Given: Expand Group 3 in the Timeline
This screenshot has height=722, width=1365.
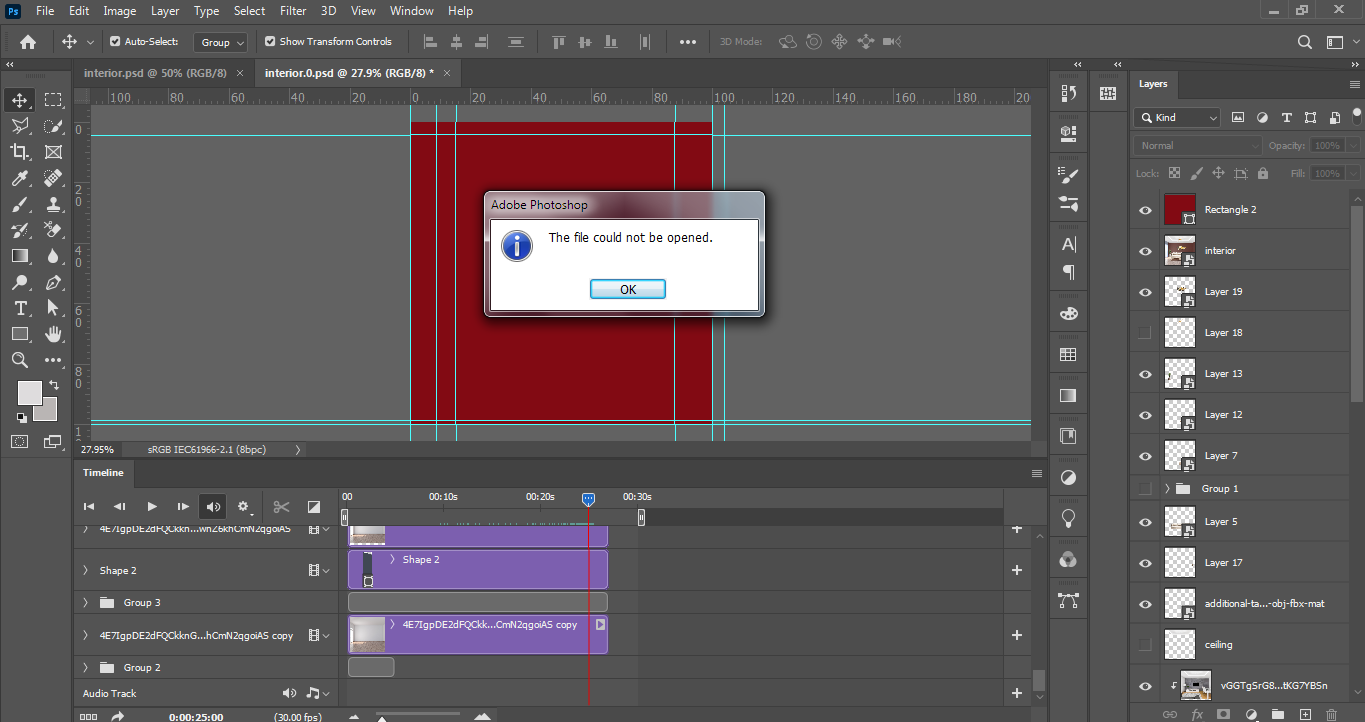Looking at the screenshot, I should click(x=84, y=602).
